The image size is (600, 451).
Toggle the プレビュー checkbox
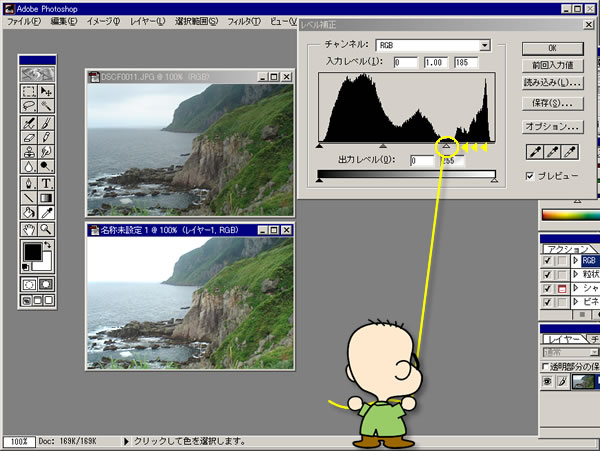pos(530,176)
